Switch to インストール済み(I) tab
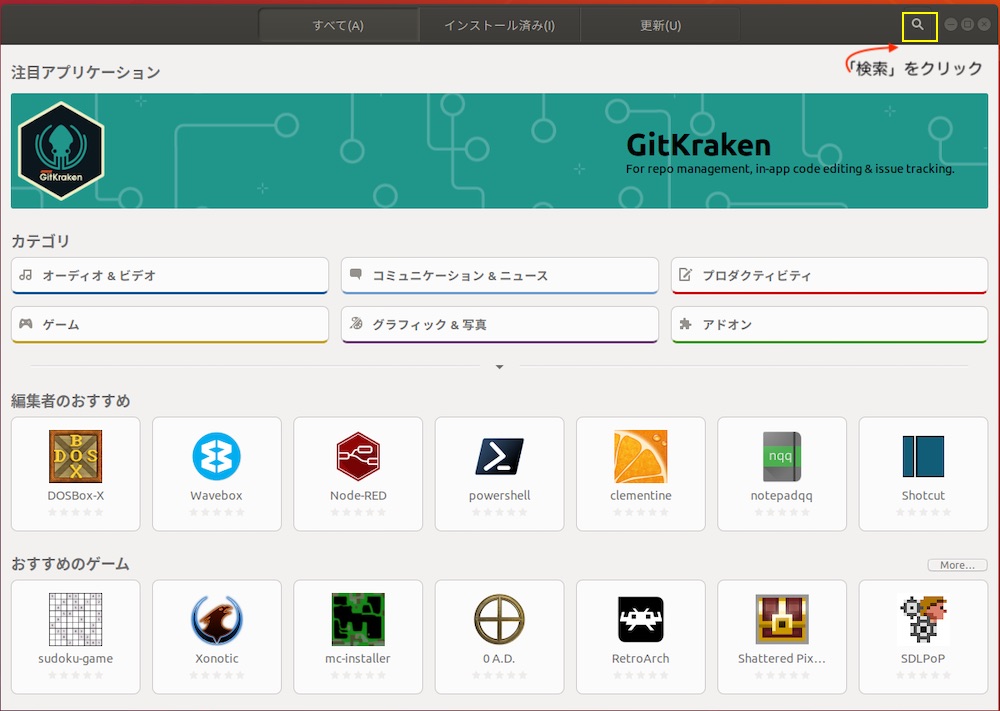The image size is (1000, 711). (x=499, y=26)
